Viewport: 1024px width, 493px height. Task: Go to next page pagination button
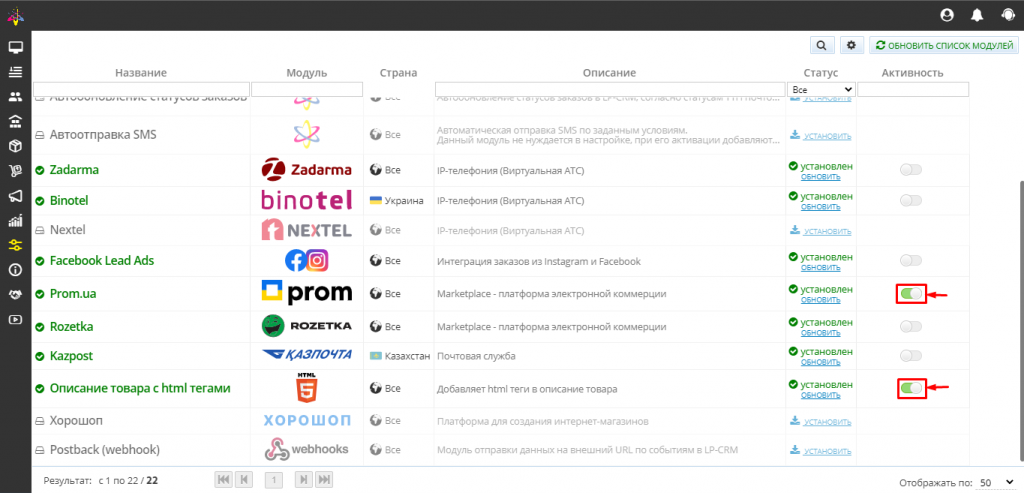304,480
